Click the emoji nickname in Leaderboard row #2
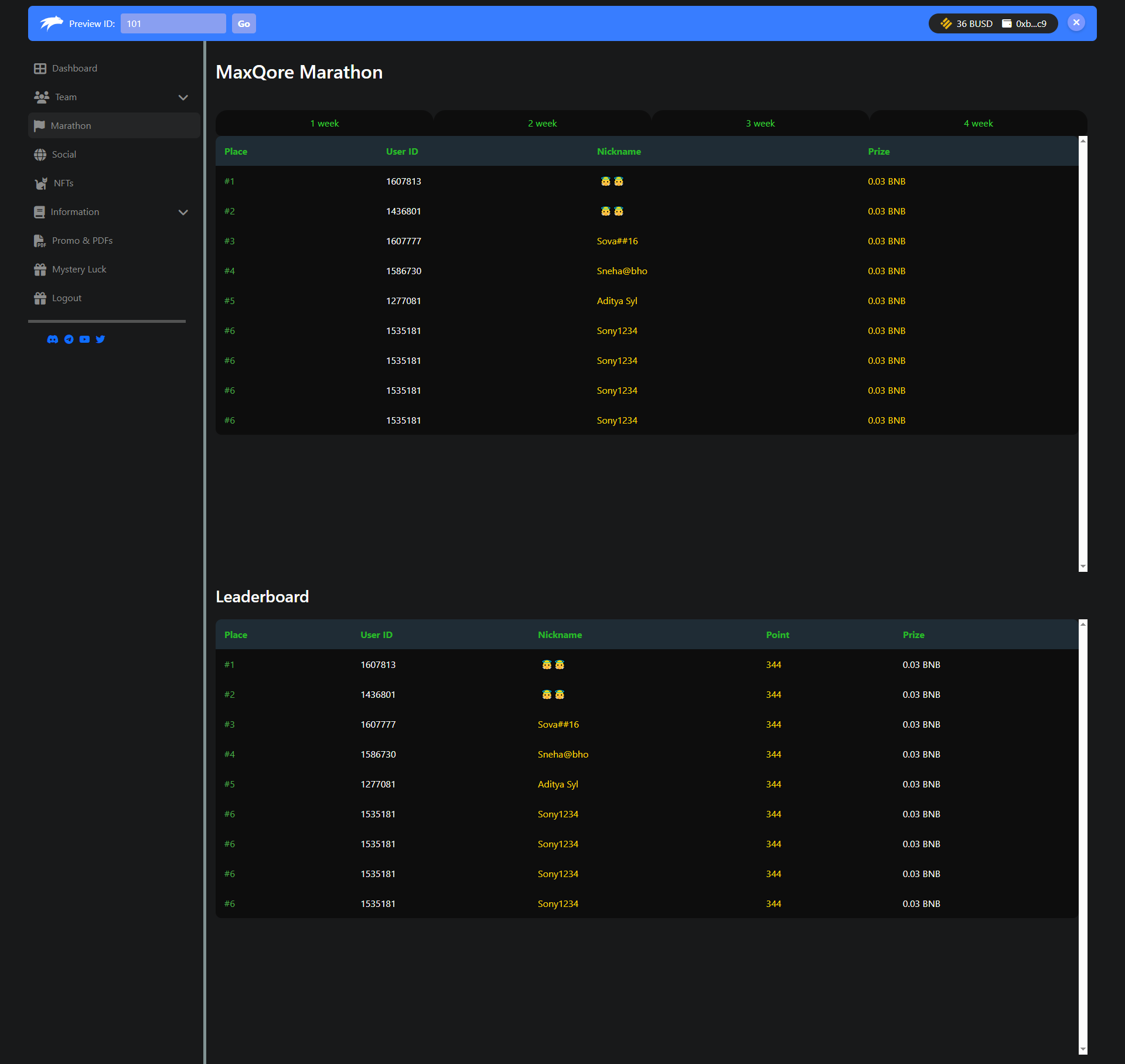The width and height of the screenshot is (1125, 1064). (x=553, y=695)
